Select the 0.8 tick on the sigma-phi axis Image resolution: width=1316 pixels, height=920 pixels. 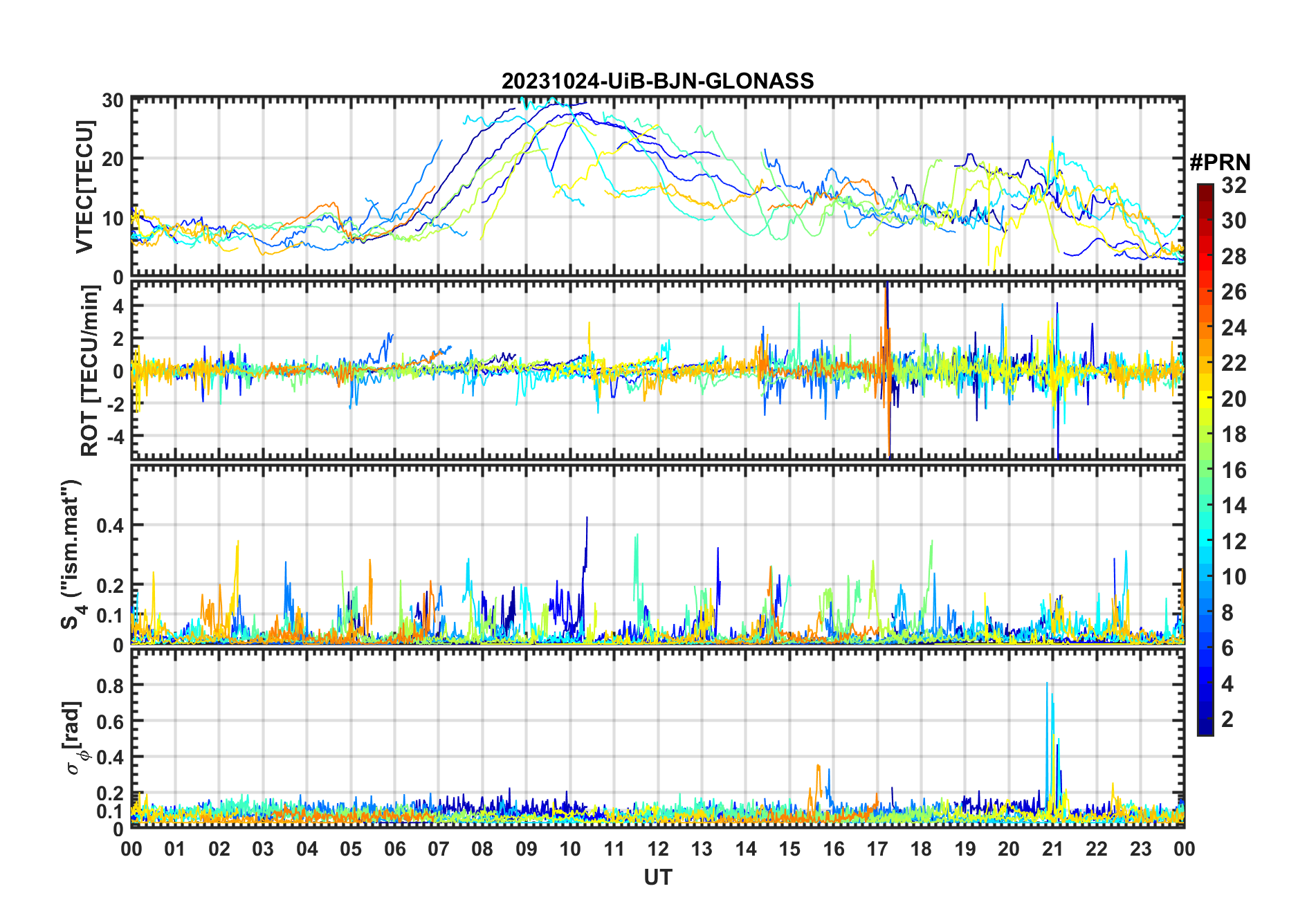[x=109, y=686]
